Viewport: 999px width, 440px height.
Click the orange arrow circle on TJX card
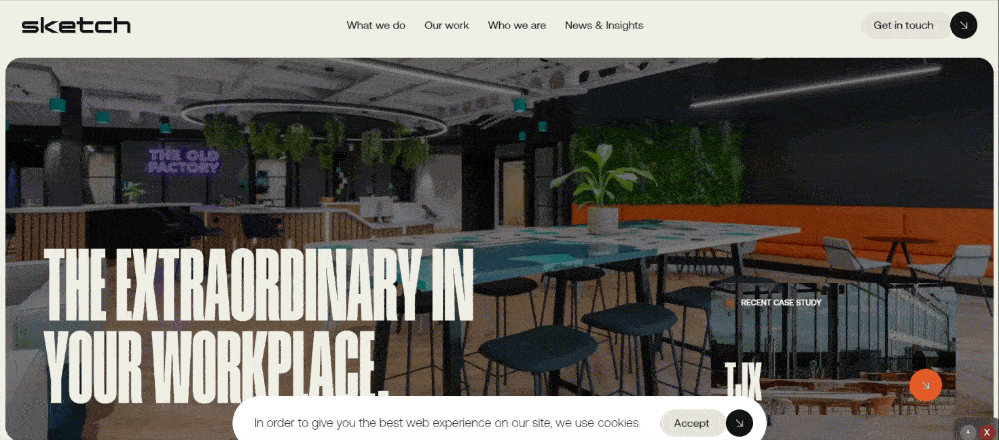tap(925, 385)
